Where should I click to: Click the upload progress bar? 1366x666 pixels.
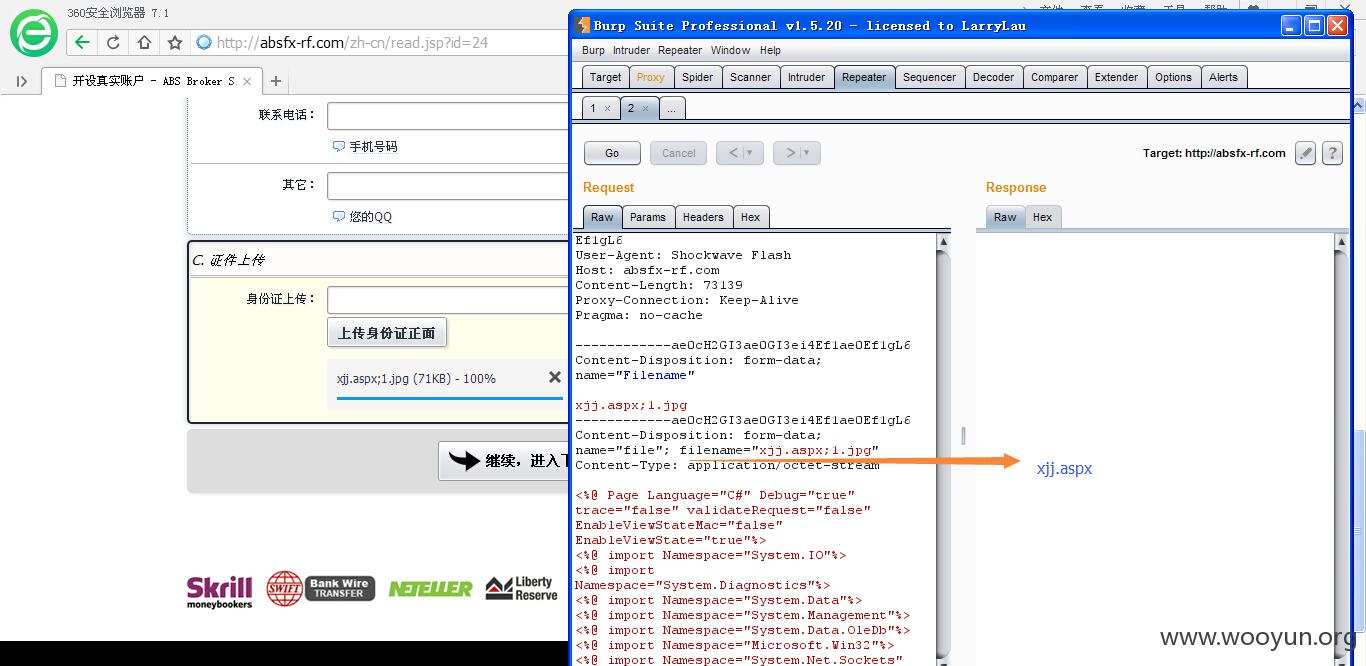coord(450,398)
